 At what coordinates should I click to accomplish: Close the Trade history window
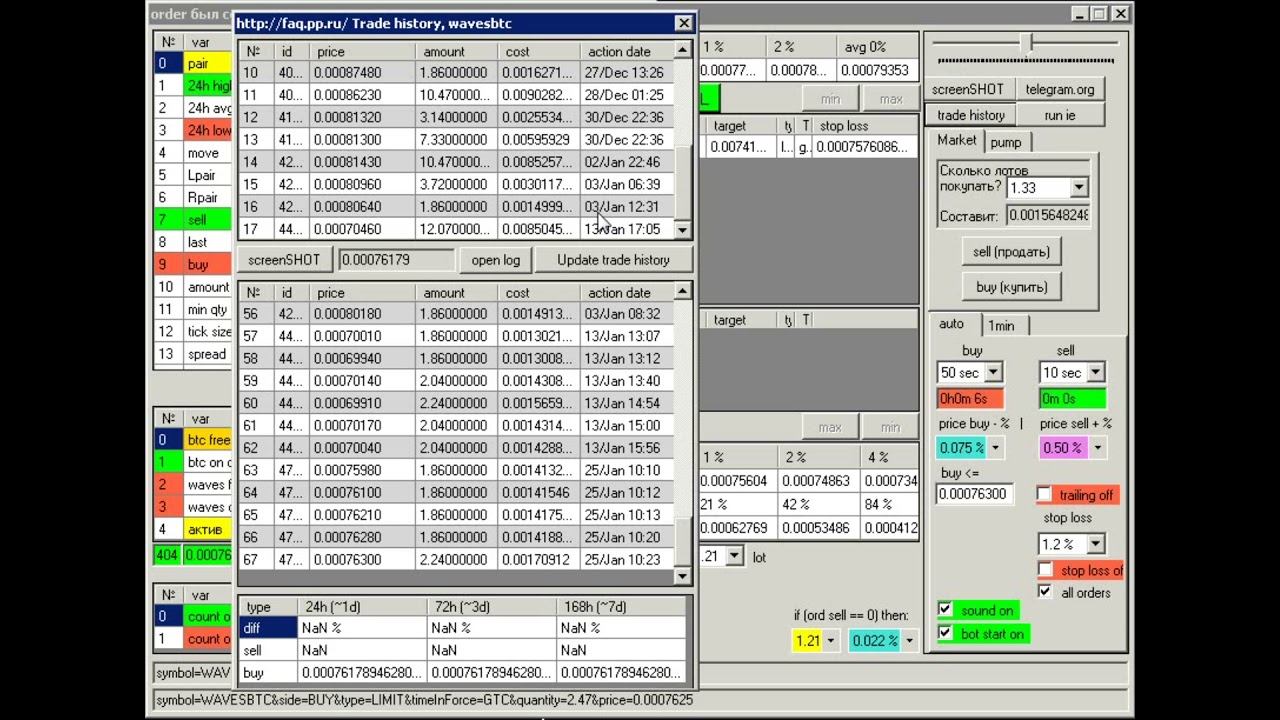tap(684, 23)
